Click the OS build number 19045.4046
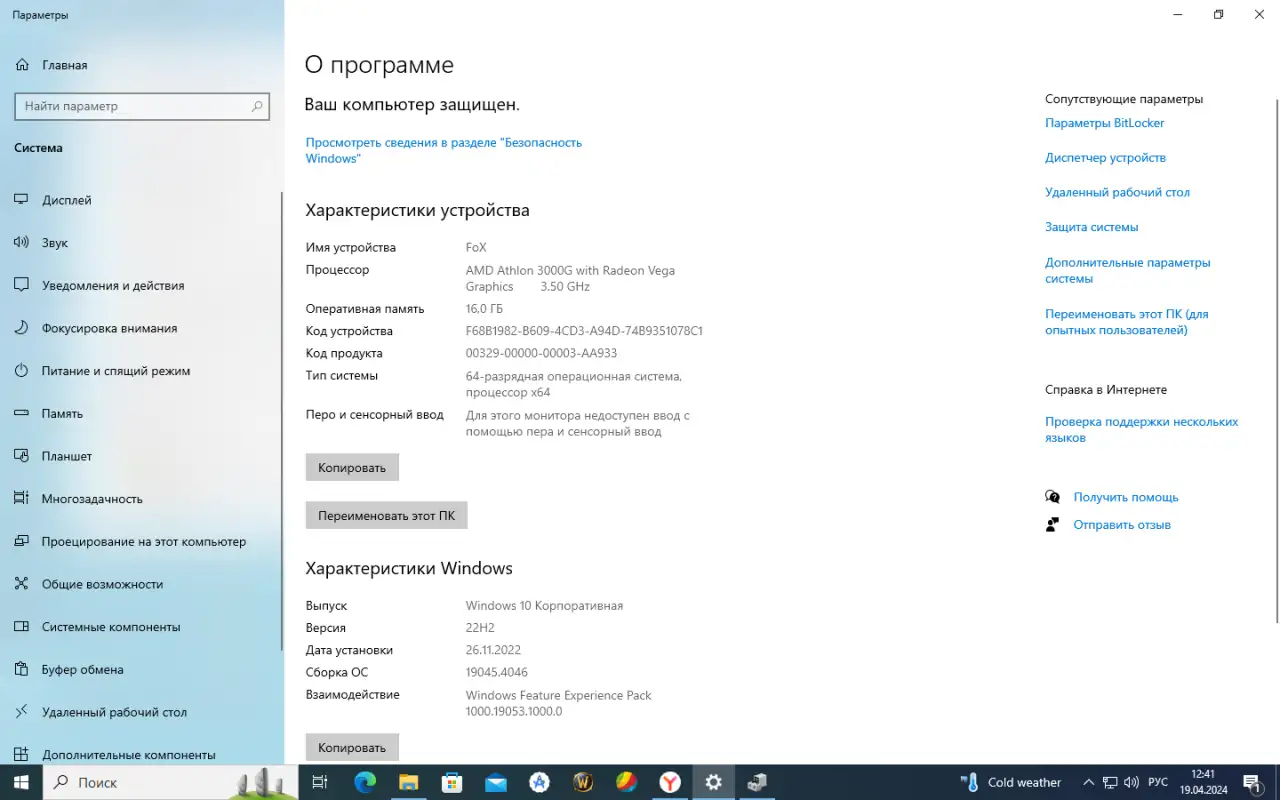This screenshot has width=1280, height=800. 497,672
